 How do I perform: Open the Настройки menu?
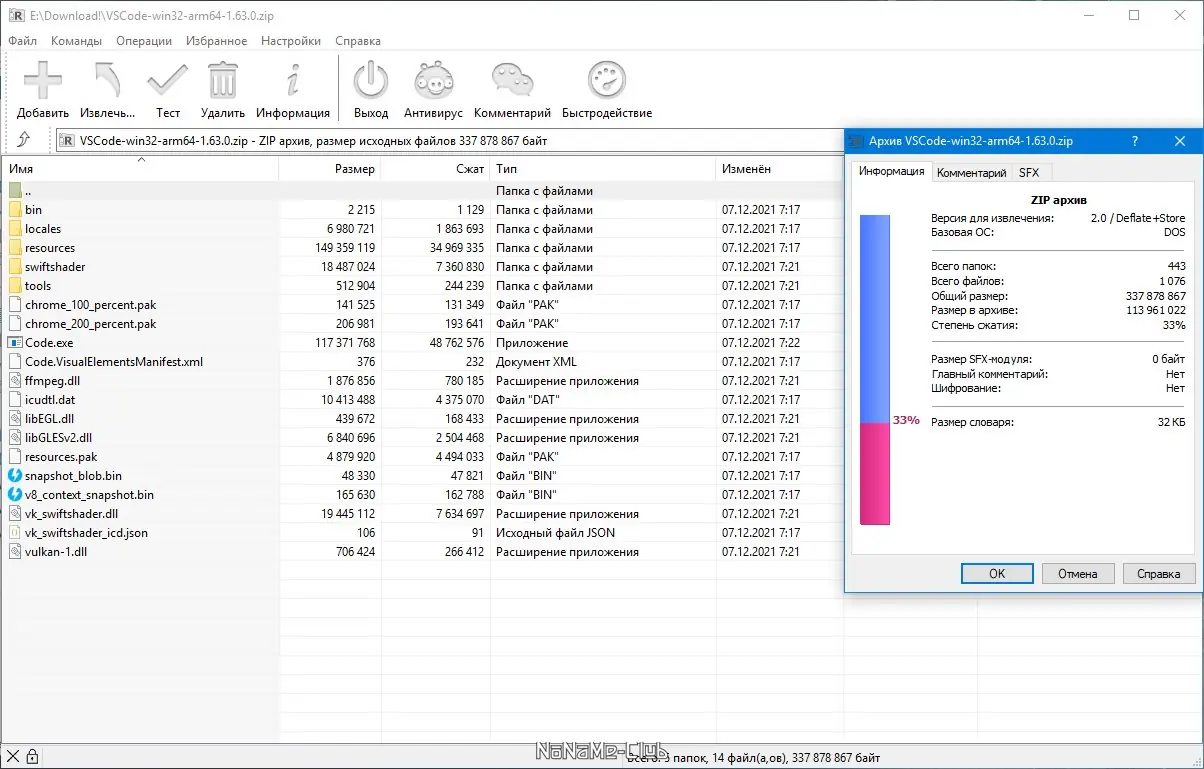coord(291,41)
